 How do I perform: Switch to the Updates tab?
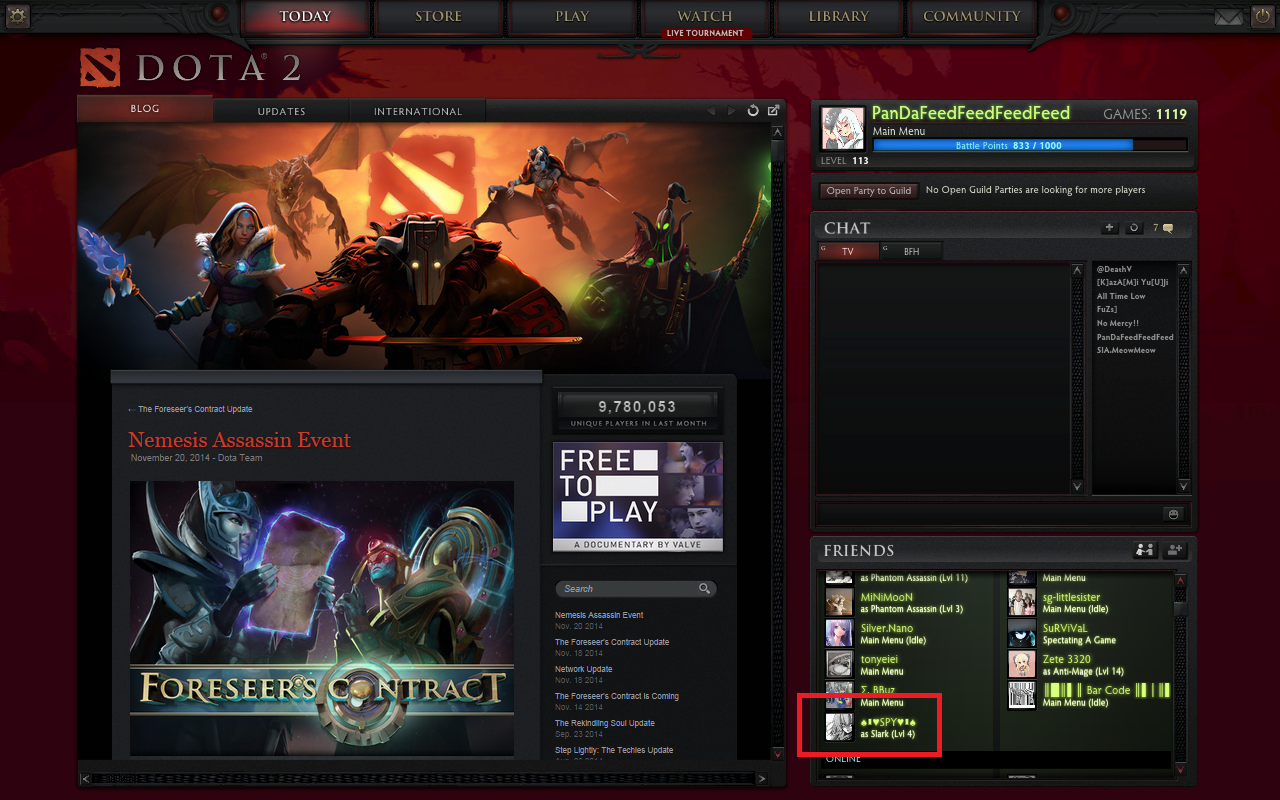click(x=281, y=111)
